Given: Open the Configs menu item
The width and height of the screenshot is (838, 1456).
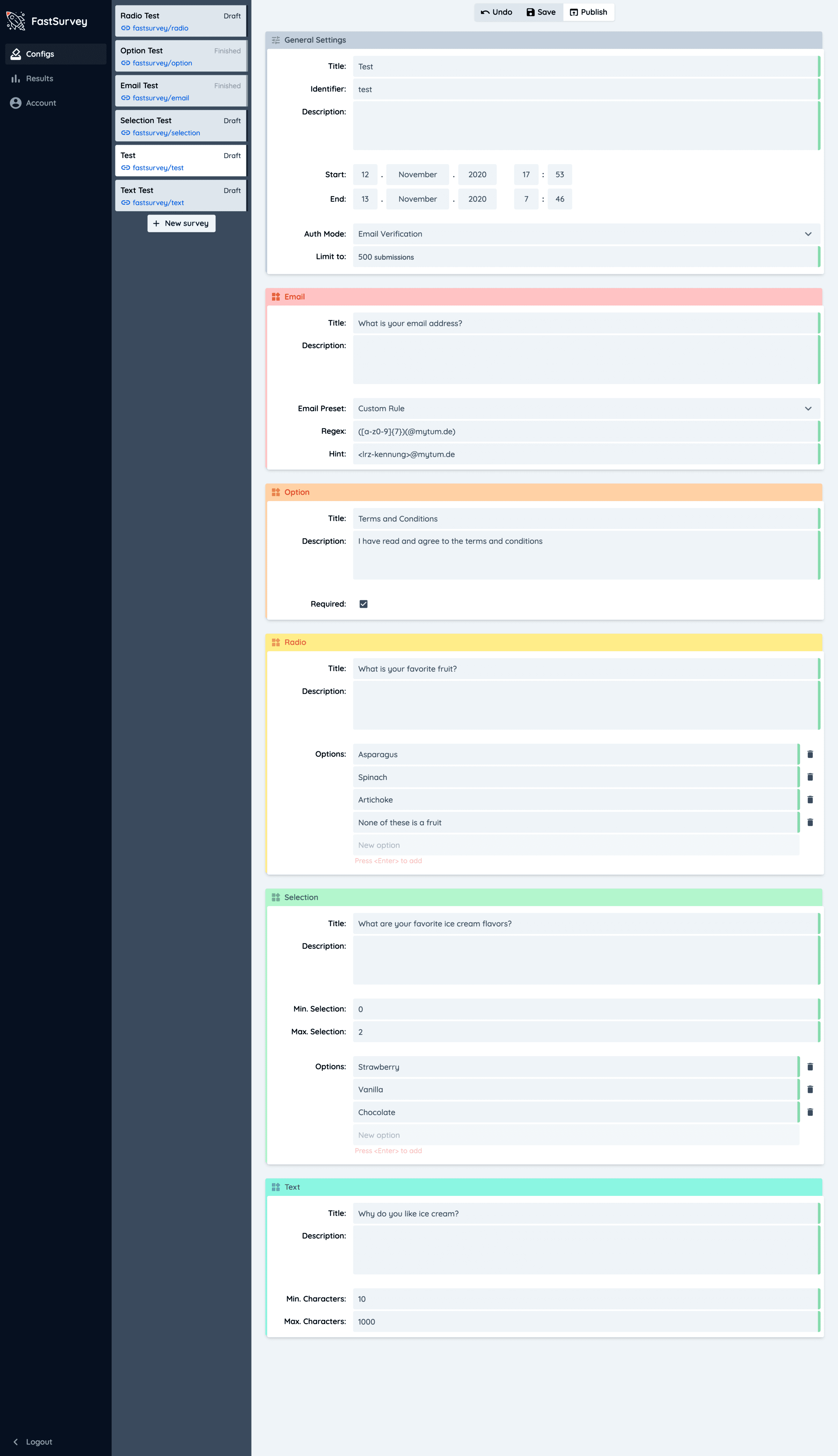Looking at the screenshot, I should 54,53.
